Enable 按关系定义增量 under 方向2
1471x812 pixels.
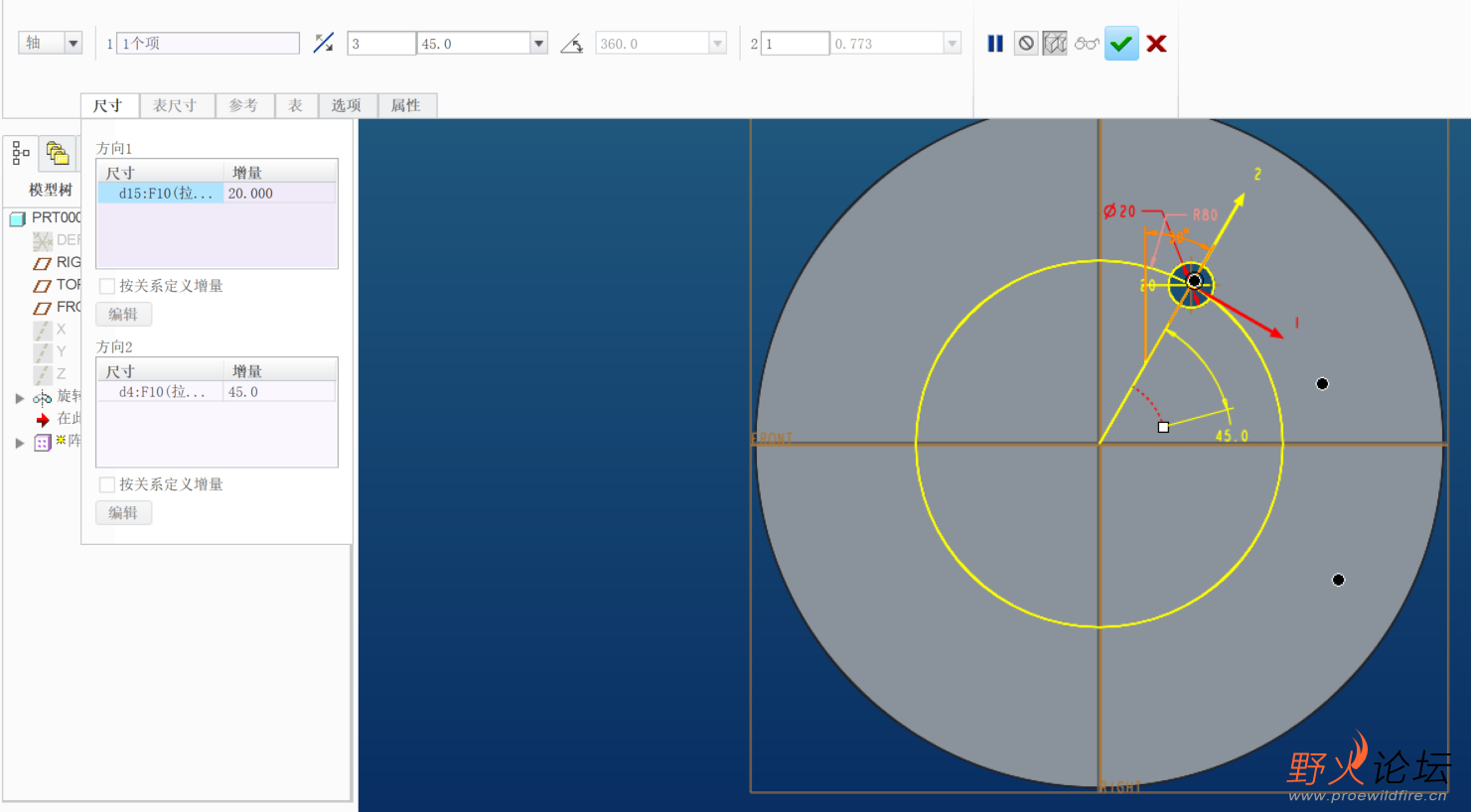coord(107,484)
